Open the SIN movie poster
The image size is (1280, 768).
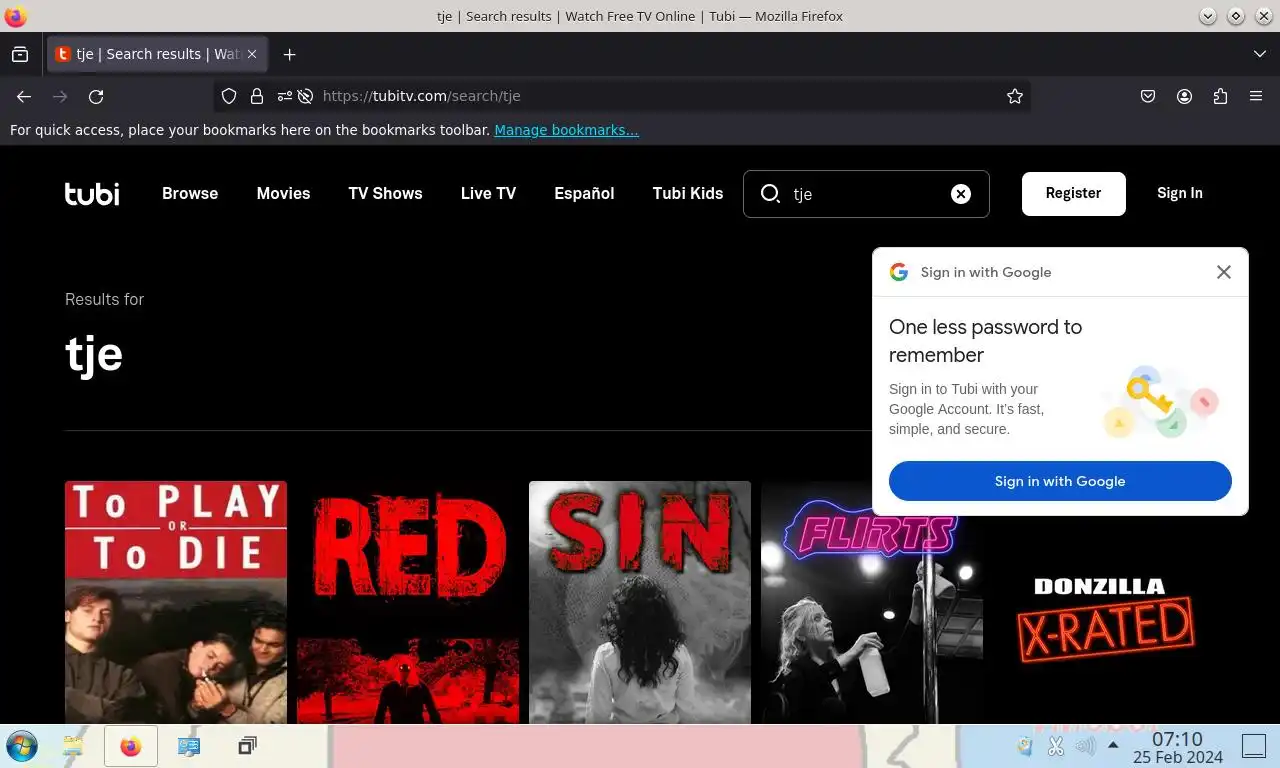pyautogui.click(x=640, y=602)
